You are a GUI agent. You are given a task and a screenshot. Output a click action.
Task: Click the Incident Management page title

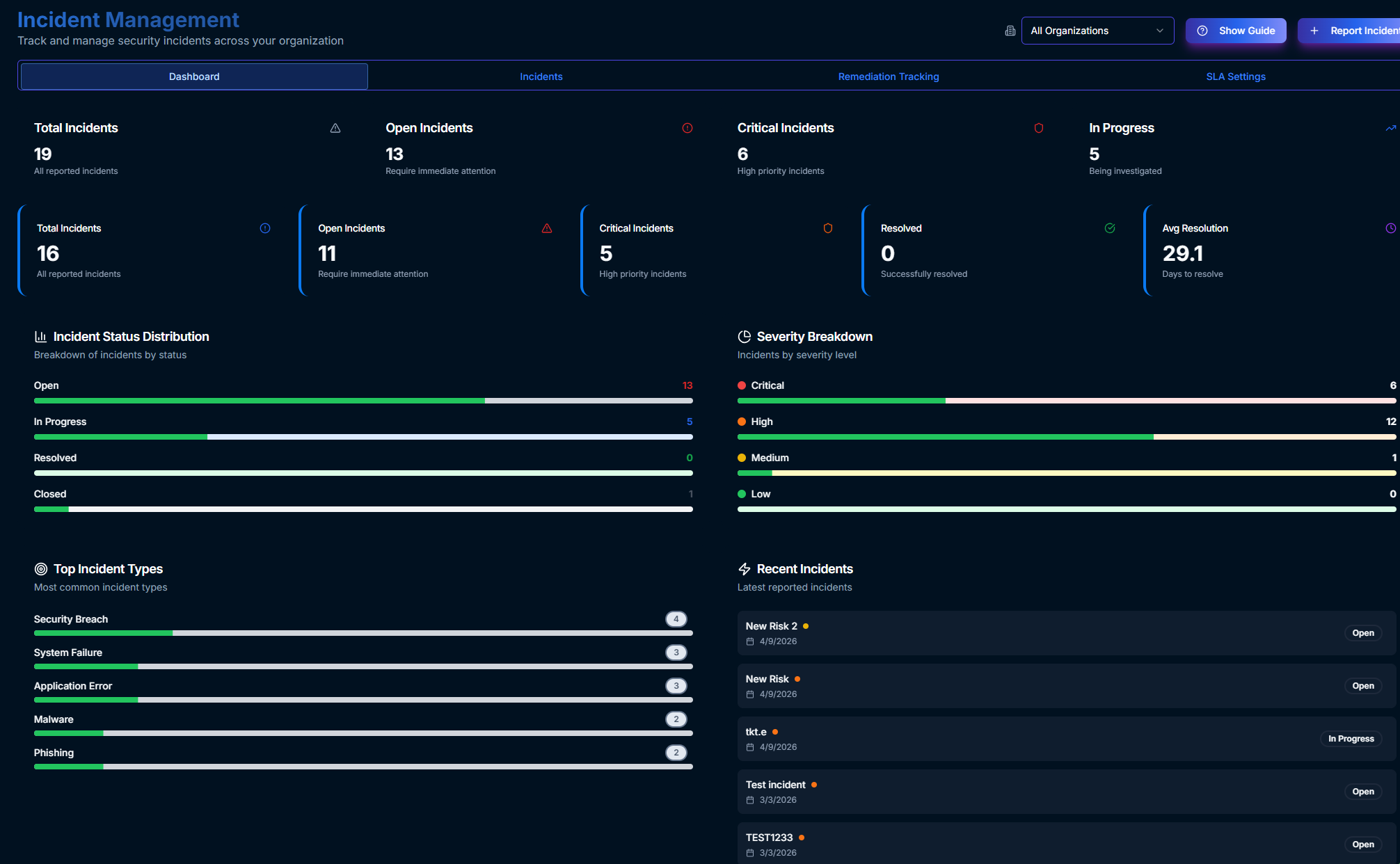click(128, 19)
